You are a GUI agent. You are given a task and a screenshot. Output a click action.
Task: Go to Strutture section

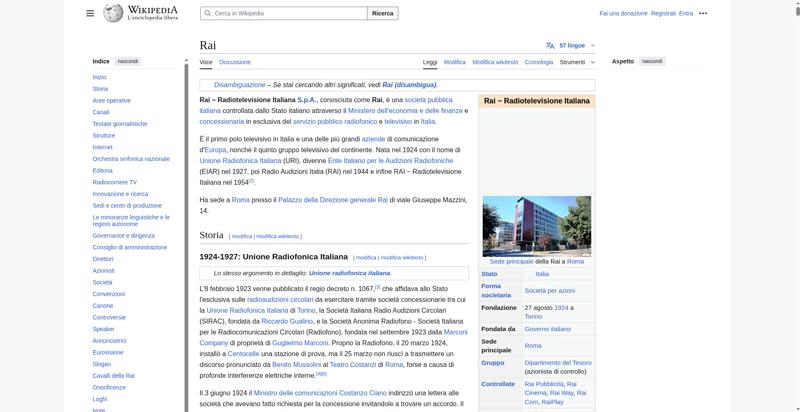coord(104,136)
